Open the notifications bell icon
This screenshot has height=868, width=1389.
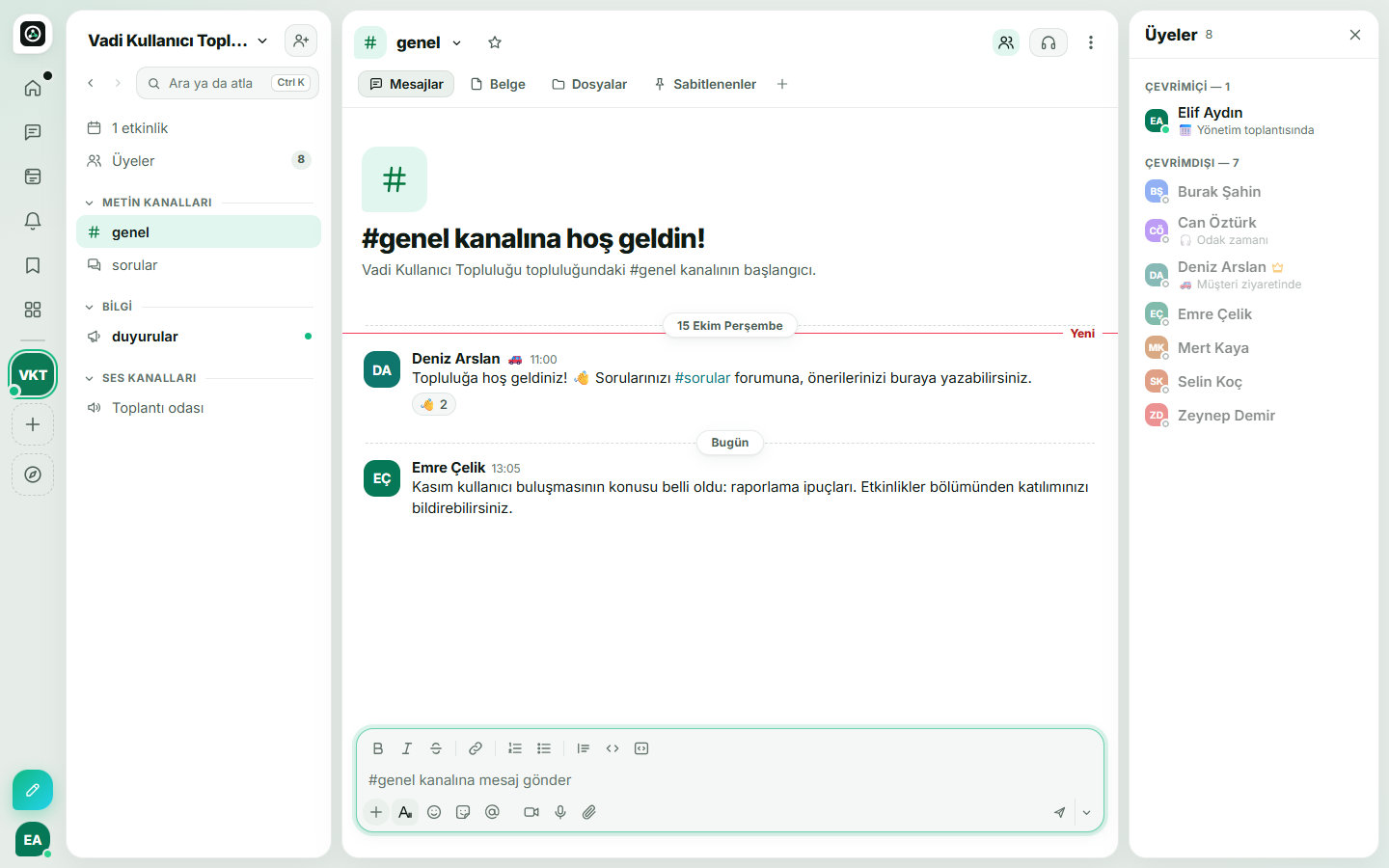(x=33, y=221)
